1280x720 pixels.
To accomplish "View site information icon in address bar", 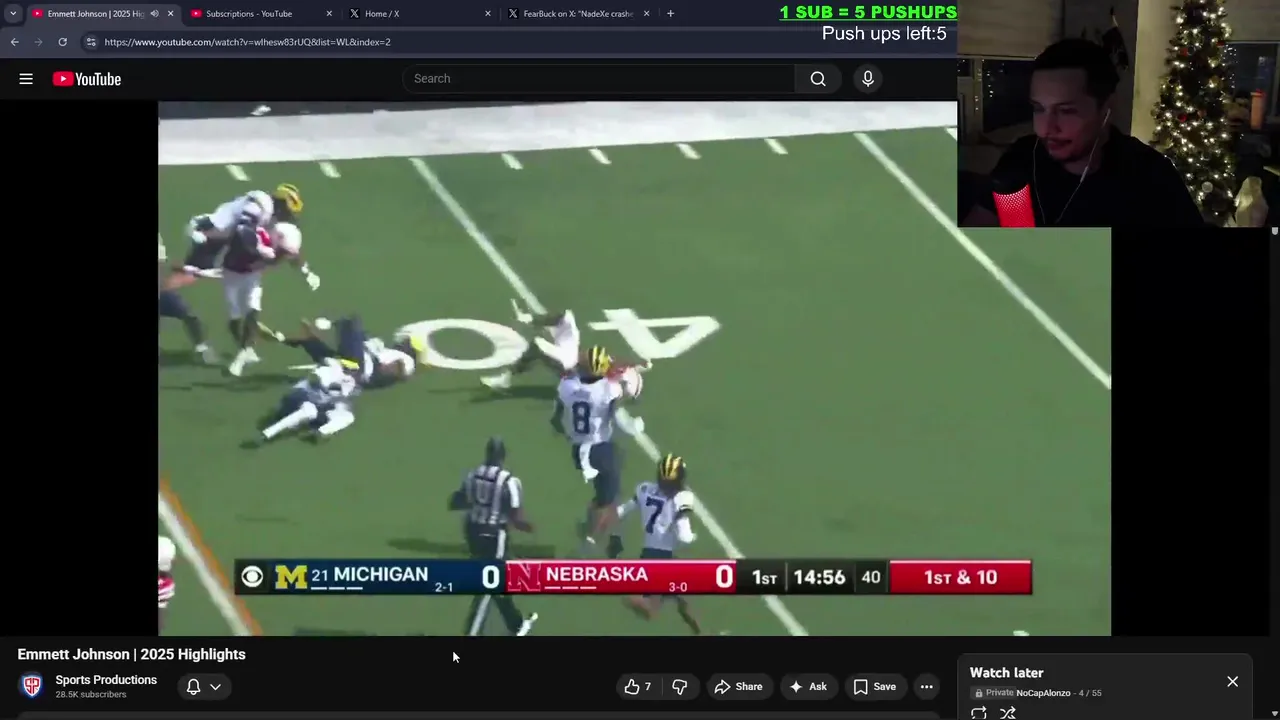I will click(91, 42).
